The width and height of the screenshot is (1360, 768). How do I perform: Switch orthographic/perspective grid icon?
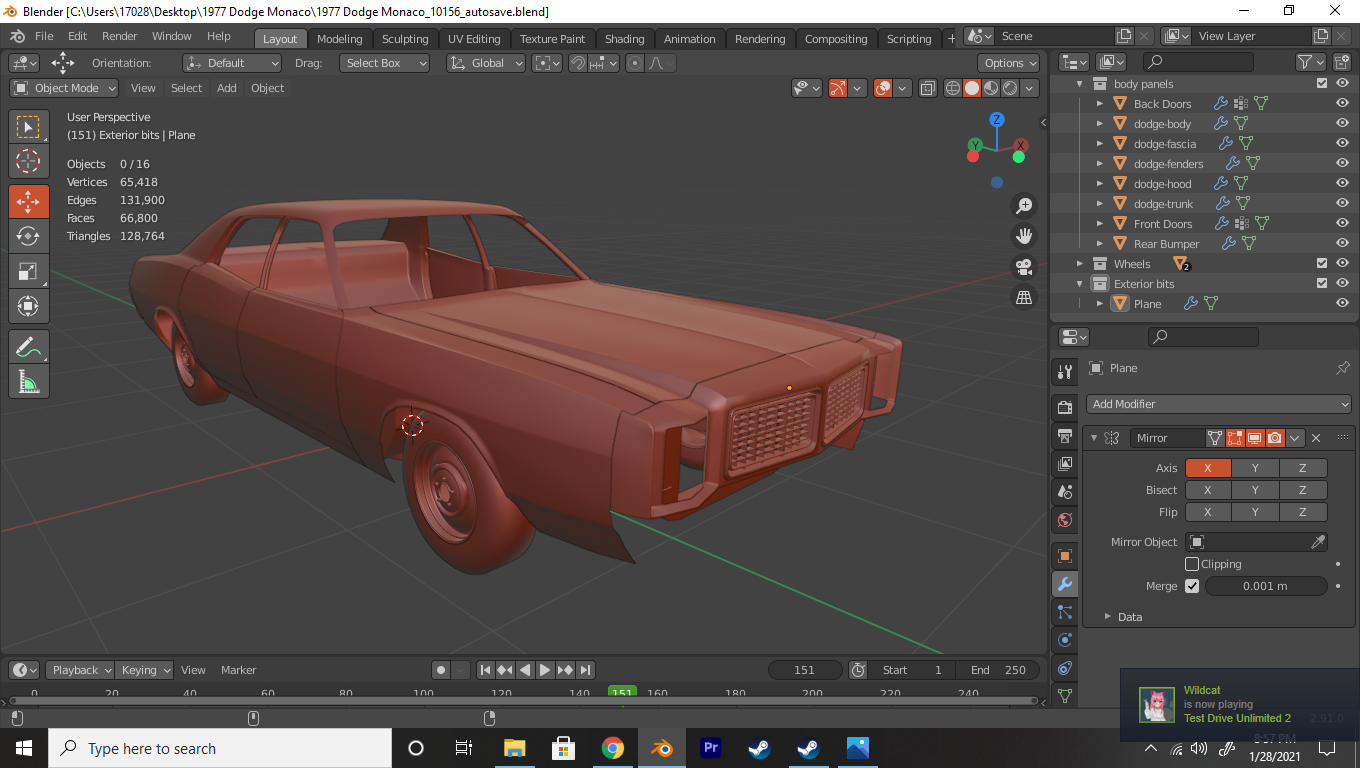pyautogui.click(x=1024, y=297)
